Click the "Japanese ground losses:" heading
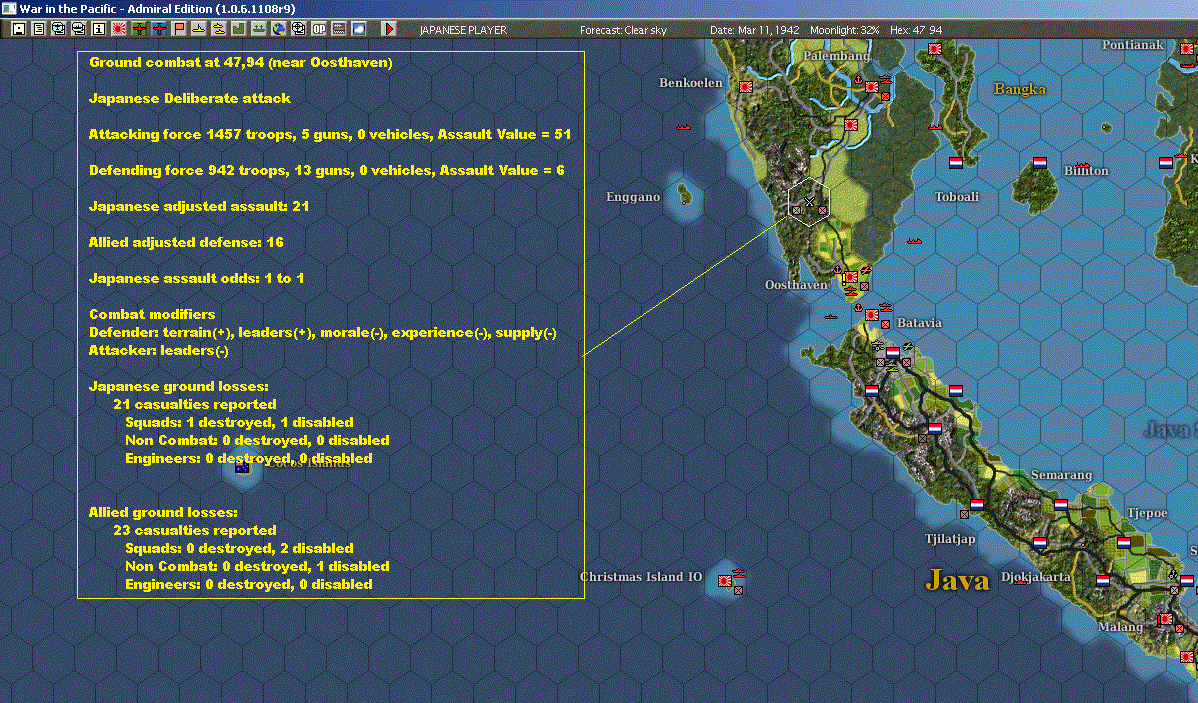1198x703 pixels. [179, 386]
